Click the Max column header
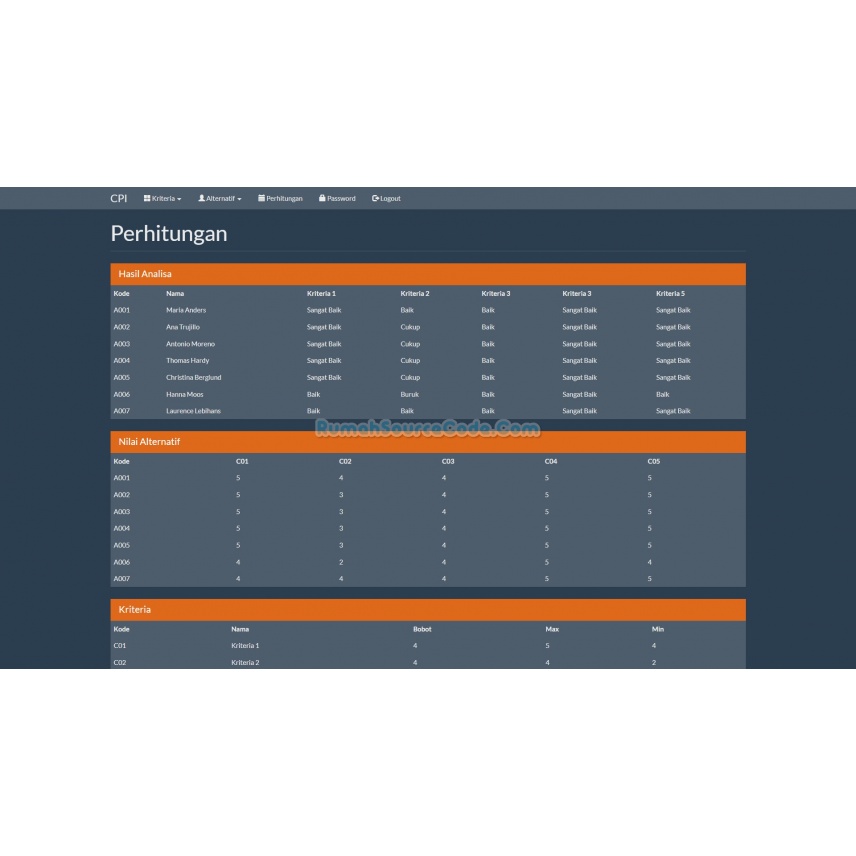 [552, 629]
